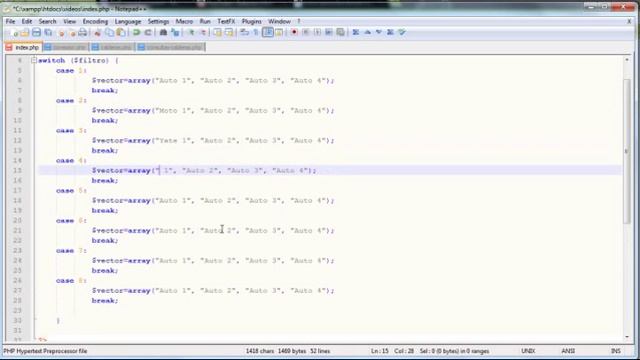Click the last toolbar icon with checkmark
Viewport: 640px width, 360px height.
click(x=402, y=33)
